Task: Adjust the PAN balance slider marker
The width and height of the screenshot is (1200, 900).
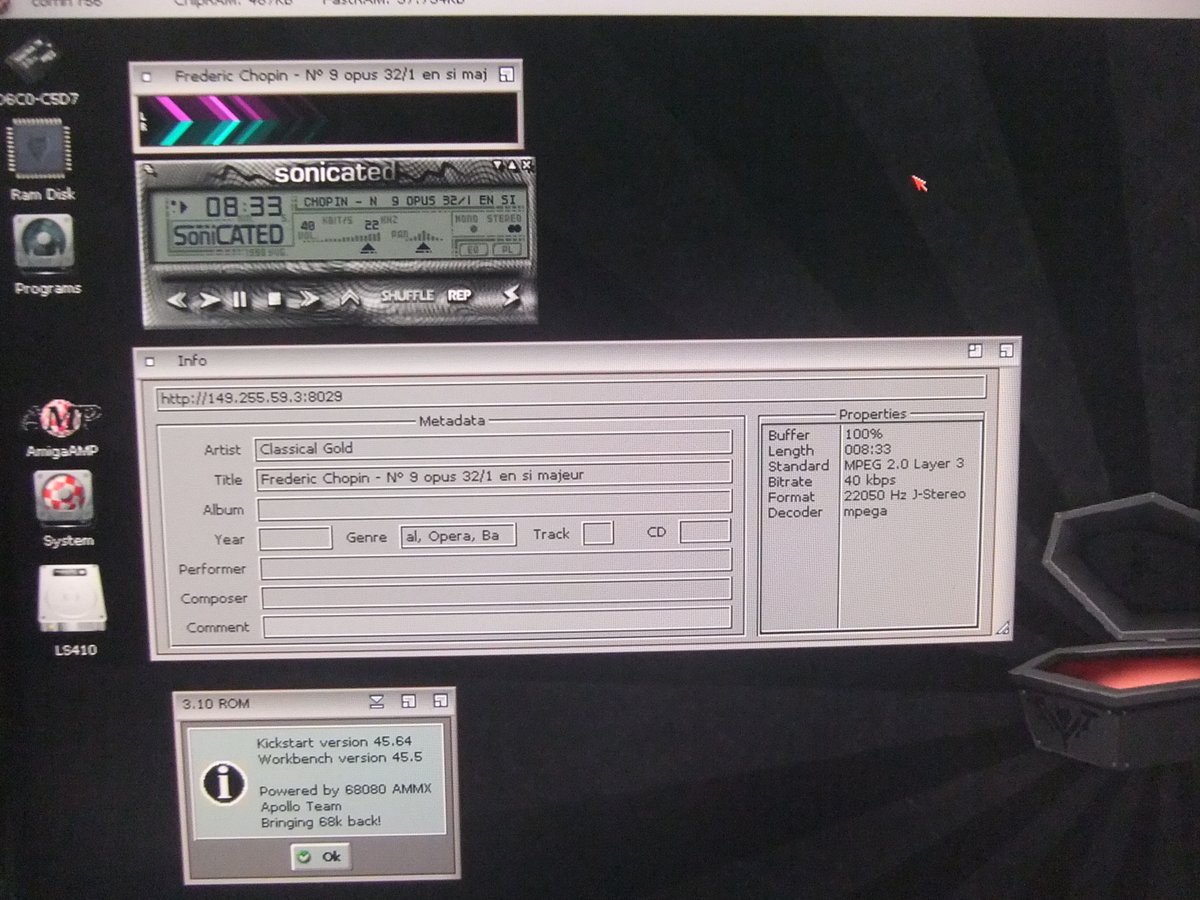Action: [x=422, y=246]
